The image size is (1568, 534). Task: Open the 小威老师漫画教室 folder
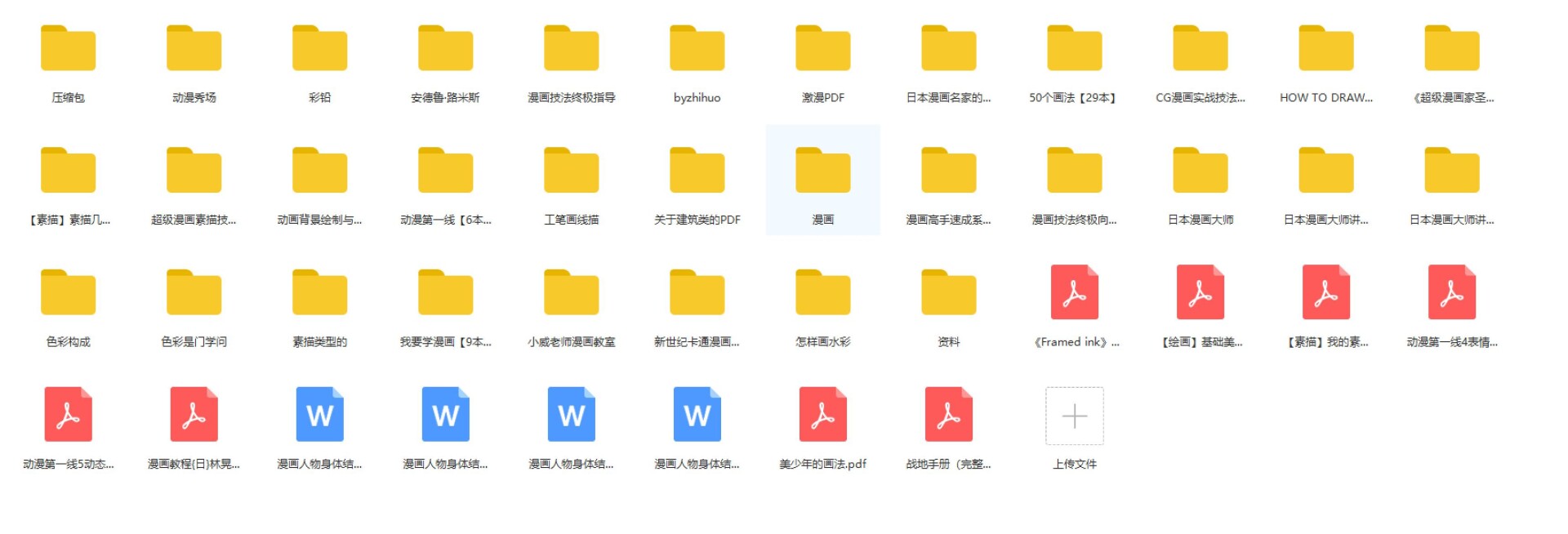point(571,293)
